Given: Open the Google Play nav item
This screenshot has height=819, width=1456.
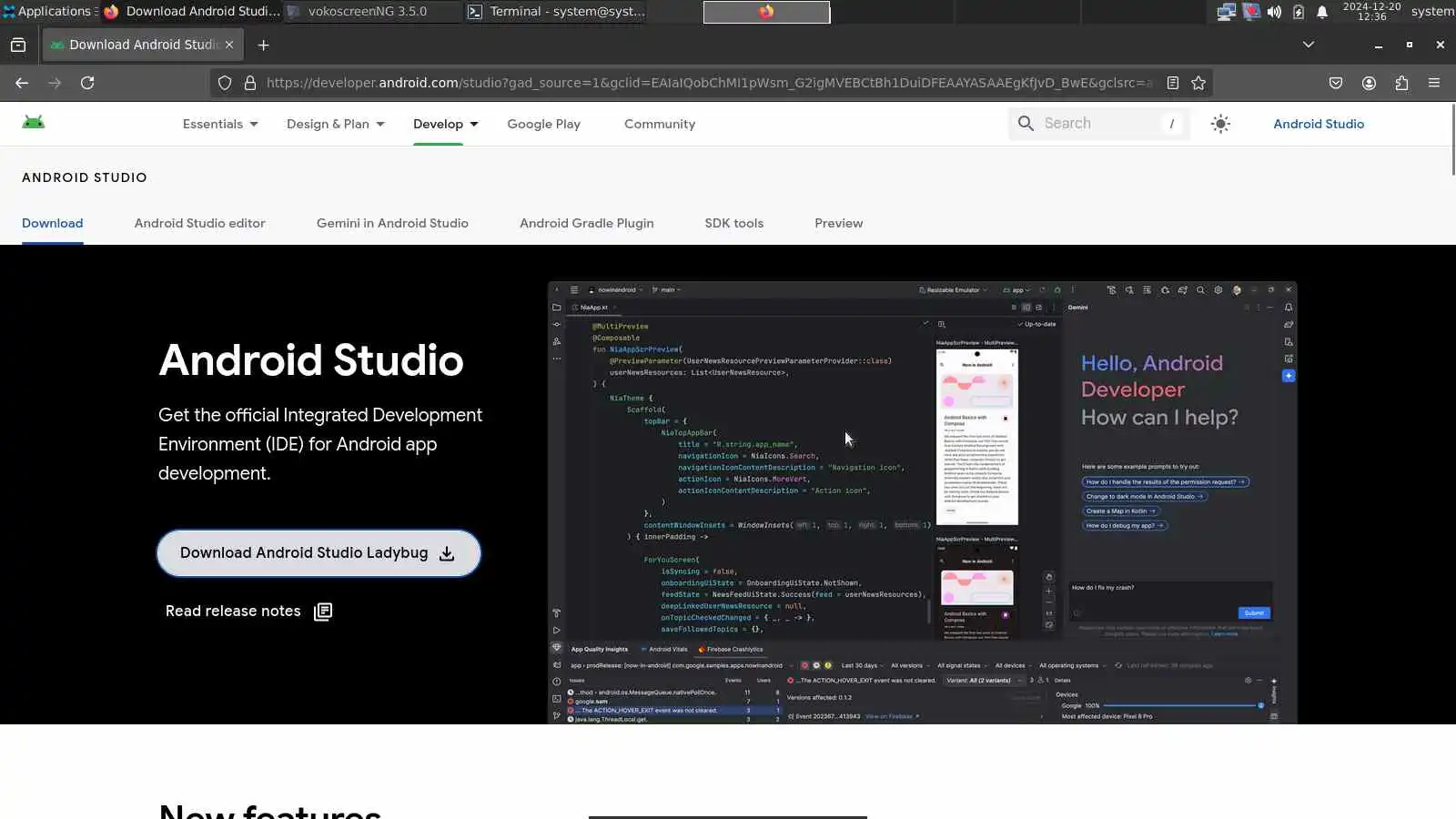Looking at the screenshot, I should tap(543, 124).
